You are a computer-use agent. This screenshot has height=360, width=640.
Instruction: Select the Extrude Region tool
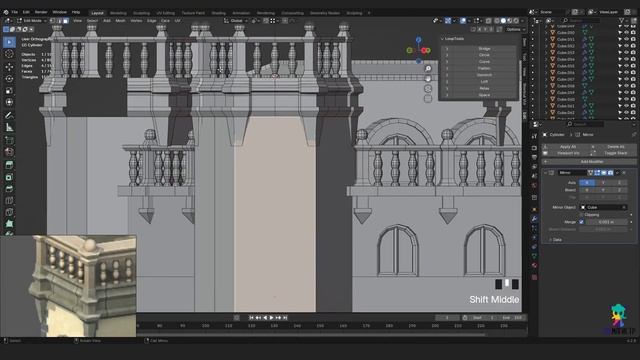(x=9, y=164)
